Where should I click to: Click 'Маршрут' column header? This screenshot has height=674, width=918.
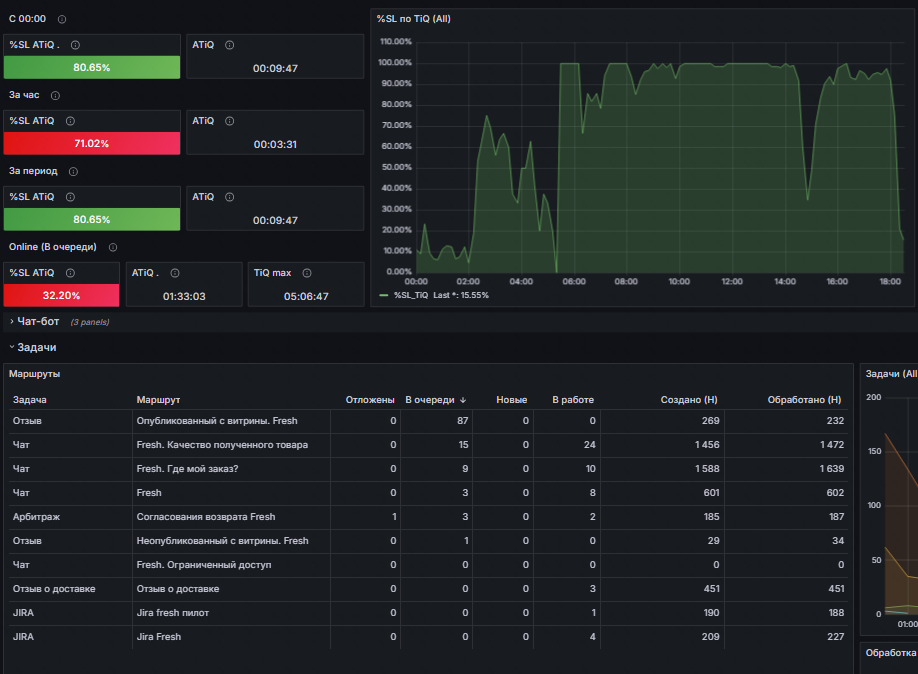pyautogui.click(x=158, y=400)
